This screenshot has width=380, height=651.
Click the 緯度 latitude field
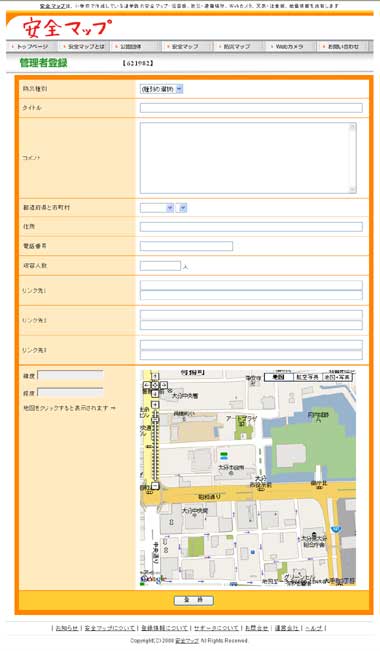point(70,375)
